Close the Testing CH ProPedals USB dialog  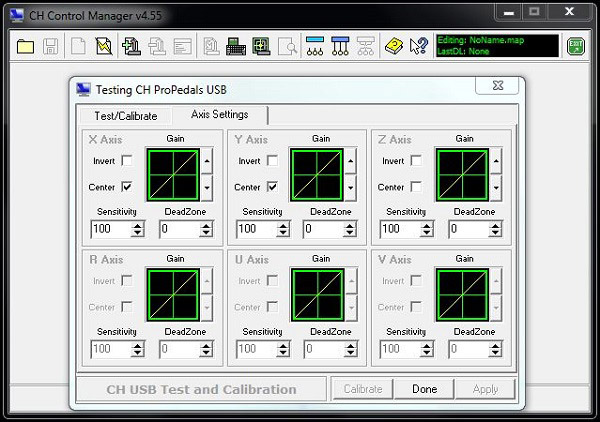pos(497,85)
